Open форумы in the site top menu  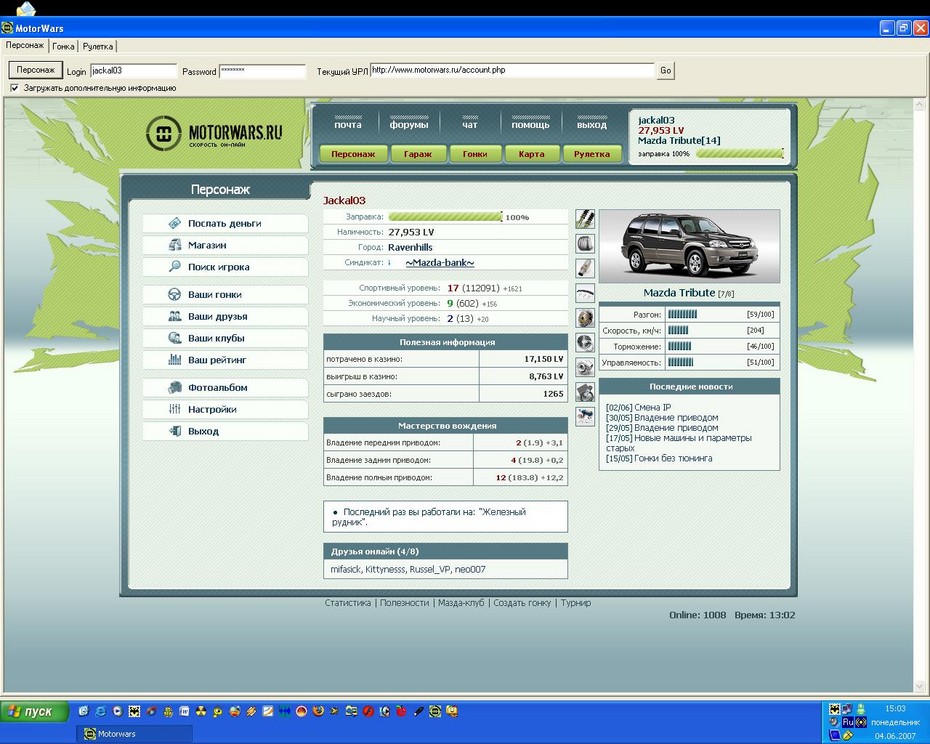tap(409, 125)
